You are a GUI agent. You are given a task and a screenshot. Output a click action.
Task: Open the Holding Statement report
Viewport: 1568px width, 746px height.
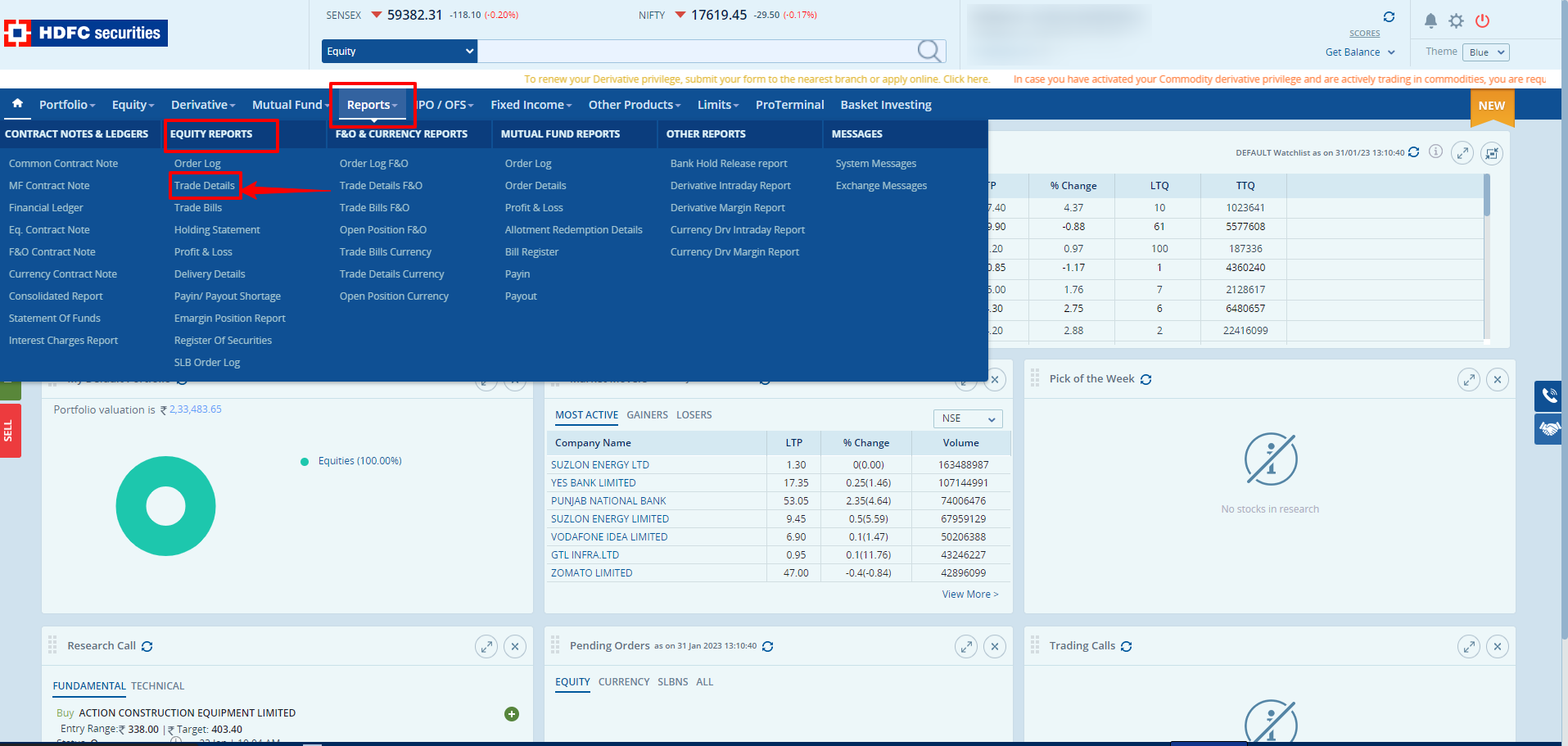[217, 230]
